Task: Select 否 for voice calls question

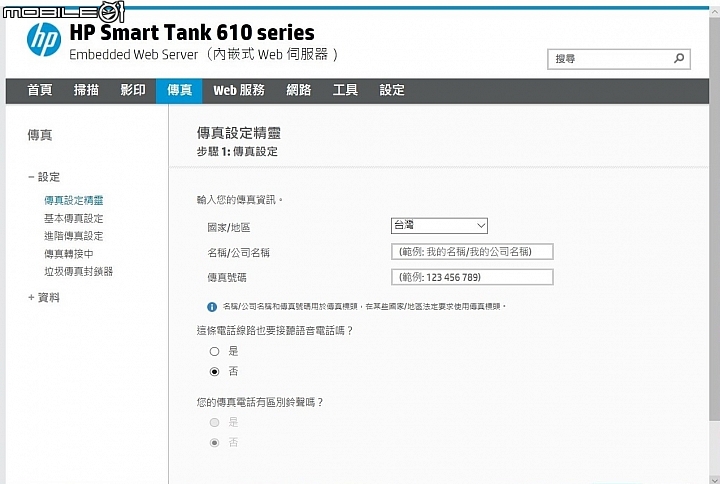Action: (x=214, y=371)
